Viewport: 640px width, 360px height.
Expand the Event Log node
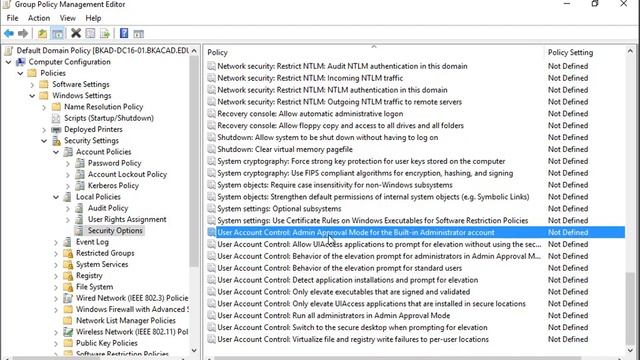56,242
